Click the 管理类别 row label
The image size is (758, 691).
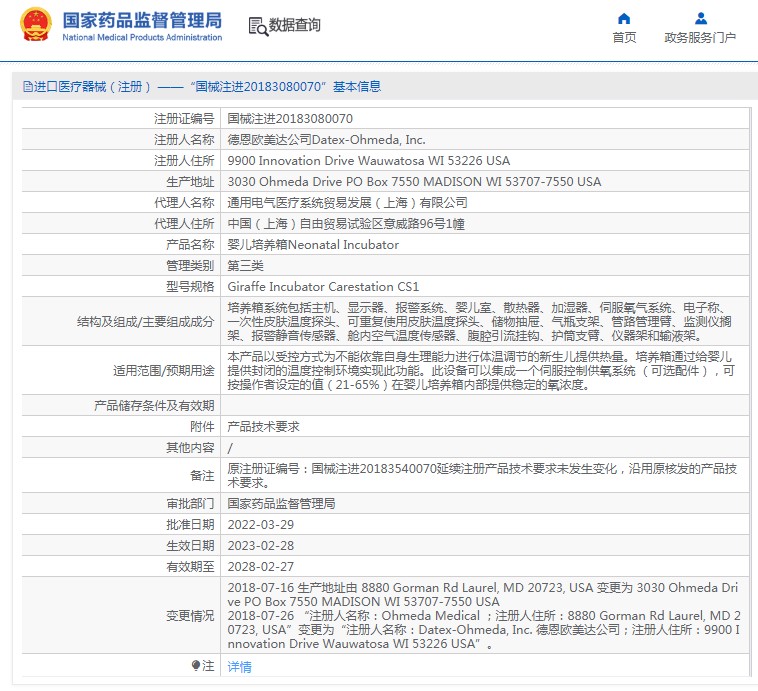pos(190,265)
